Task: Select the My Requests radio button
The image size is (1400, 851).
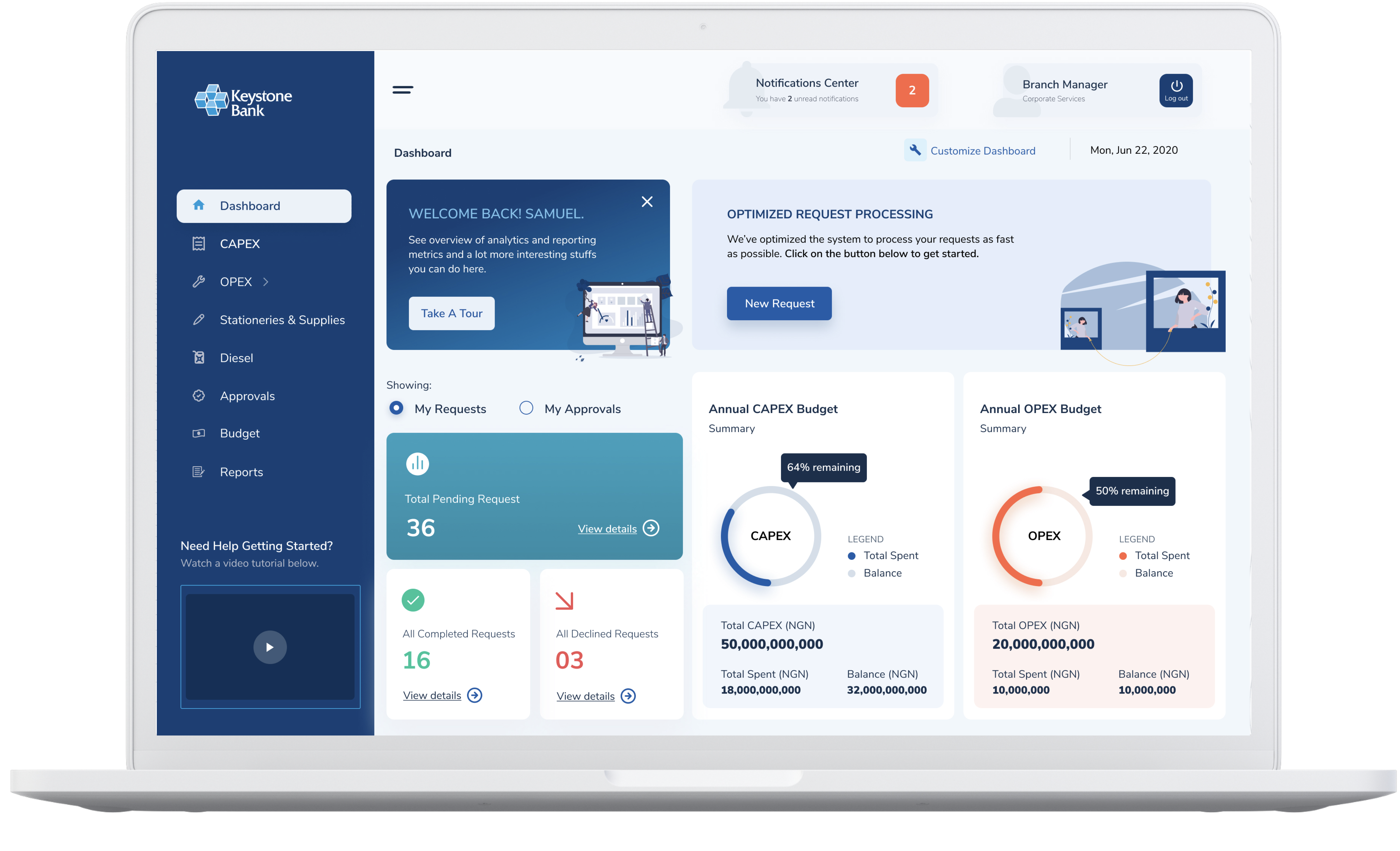Action: pyautogui.click(x=396, y=408)
